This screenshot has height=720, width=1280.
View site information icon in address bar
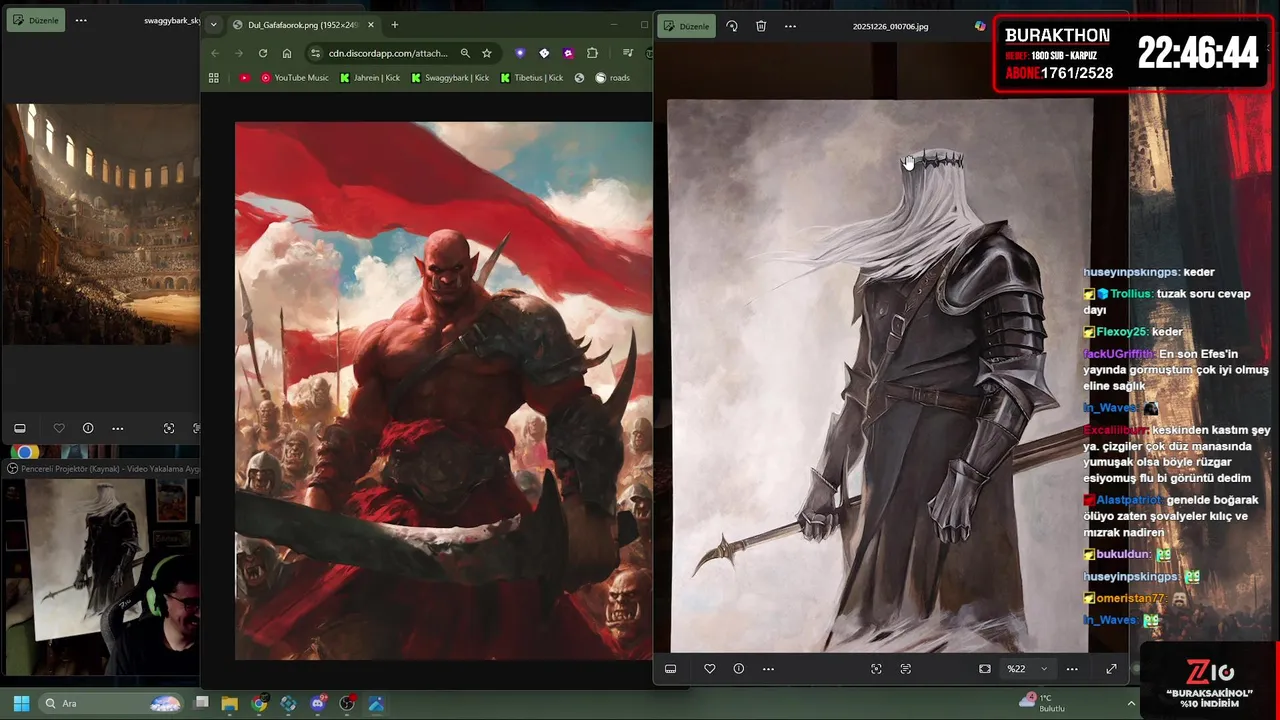click(x=316, y=53)
